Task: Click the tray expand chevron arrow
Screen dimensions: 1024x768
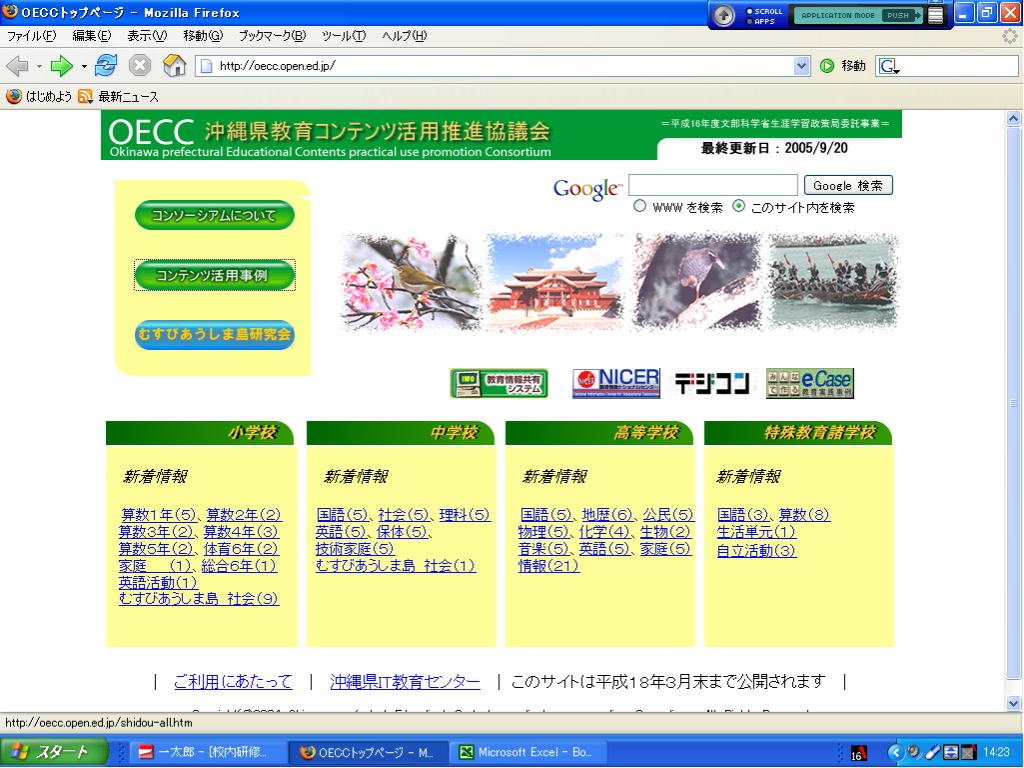Action: point(895,753)
